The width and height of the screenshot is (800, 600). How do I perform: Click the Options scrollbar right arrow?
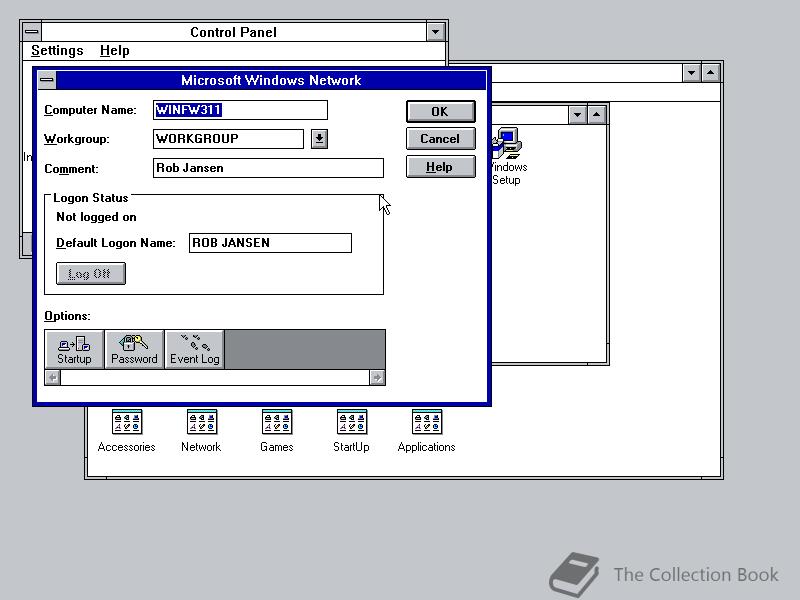point(377,378)
